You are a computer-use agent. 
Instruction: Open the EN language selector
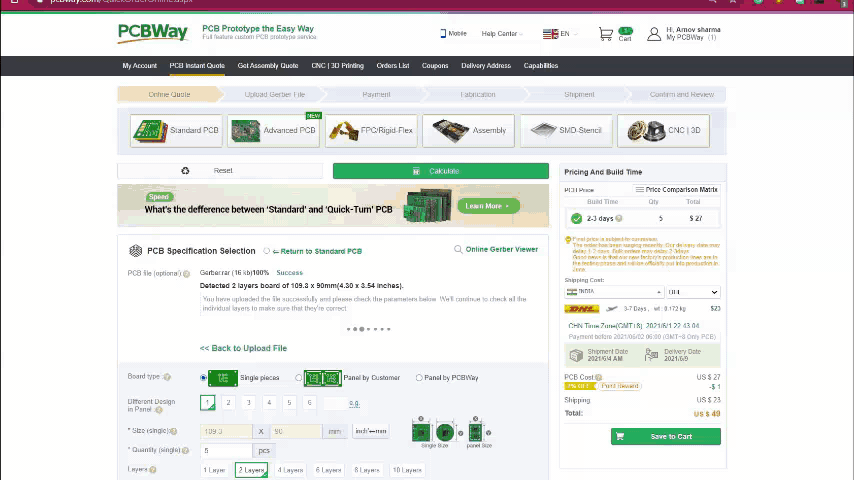point(559,34)
